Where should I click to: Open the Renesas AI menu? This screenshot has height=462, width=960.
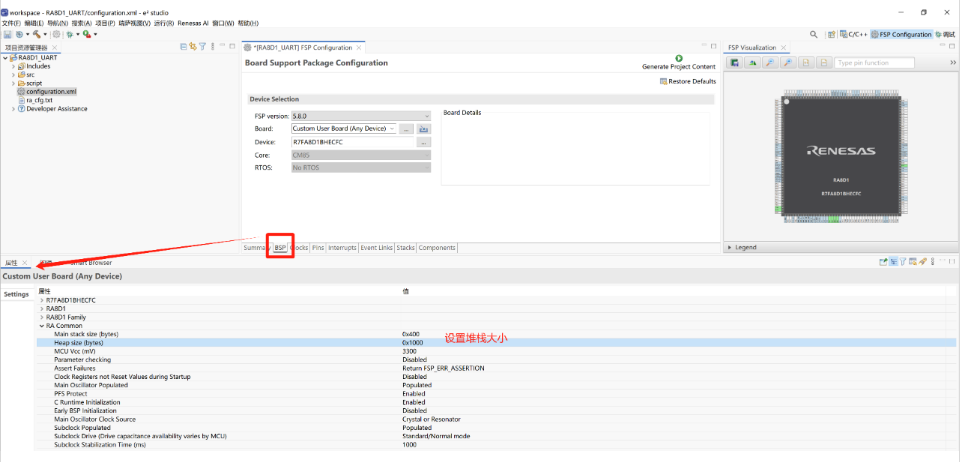[193, 23]
